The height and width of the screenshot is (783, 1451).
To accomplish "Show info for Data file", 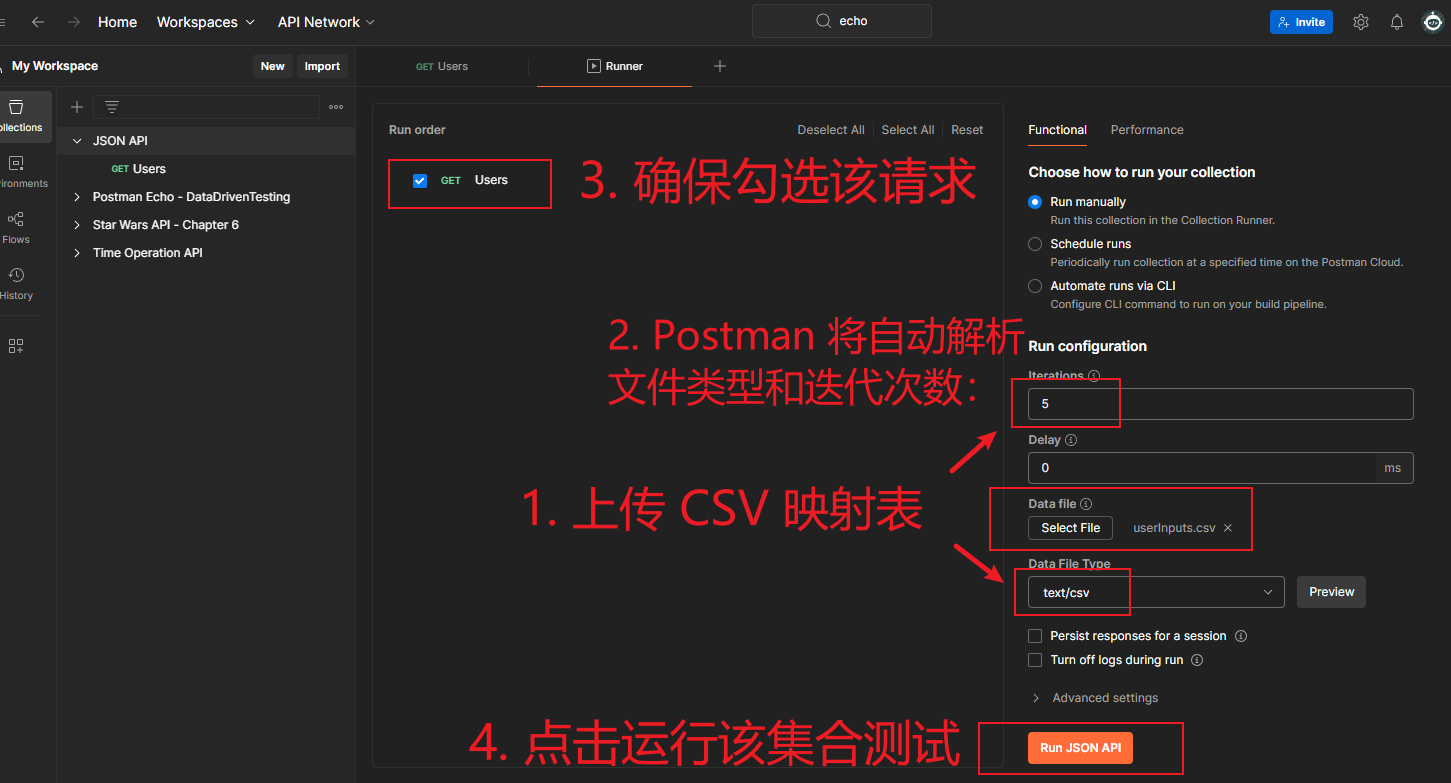I will (x=1086, y=504).
